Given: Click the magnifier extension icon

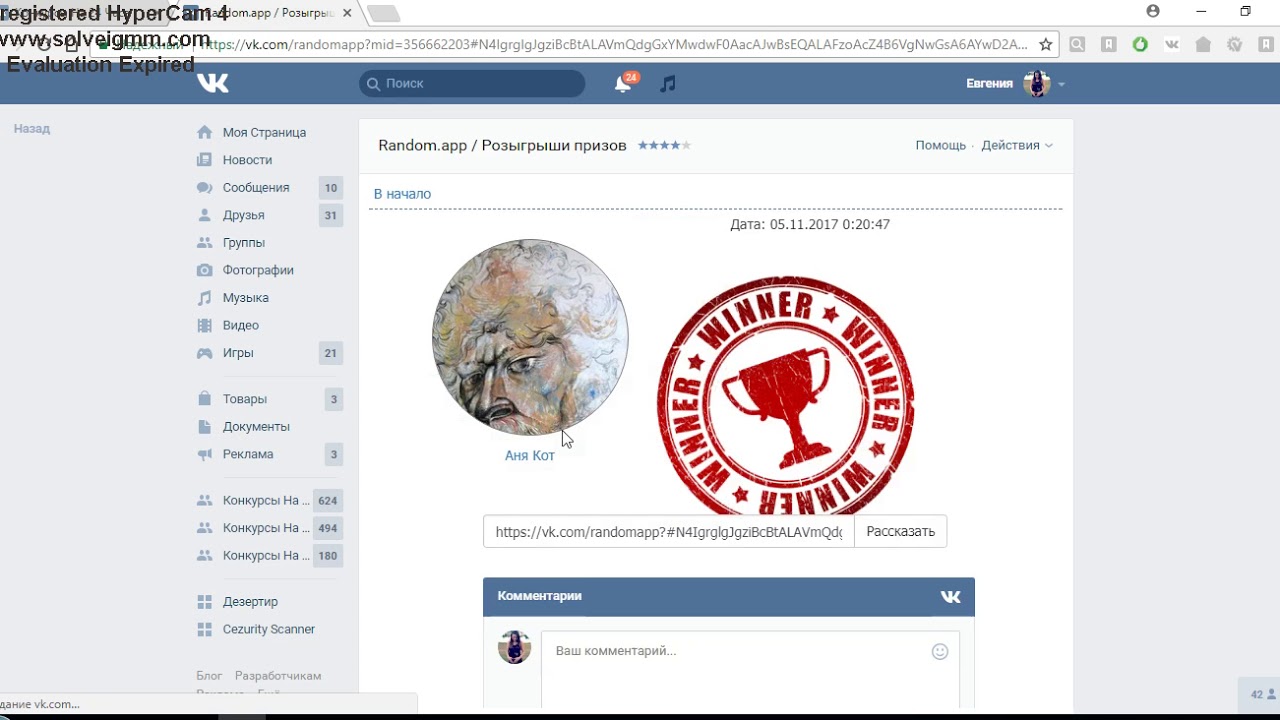Looking at the screenshot, I should tap(1077, 44).
